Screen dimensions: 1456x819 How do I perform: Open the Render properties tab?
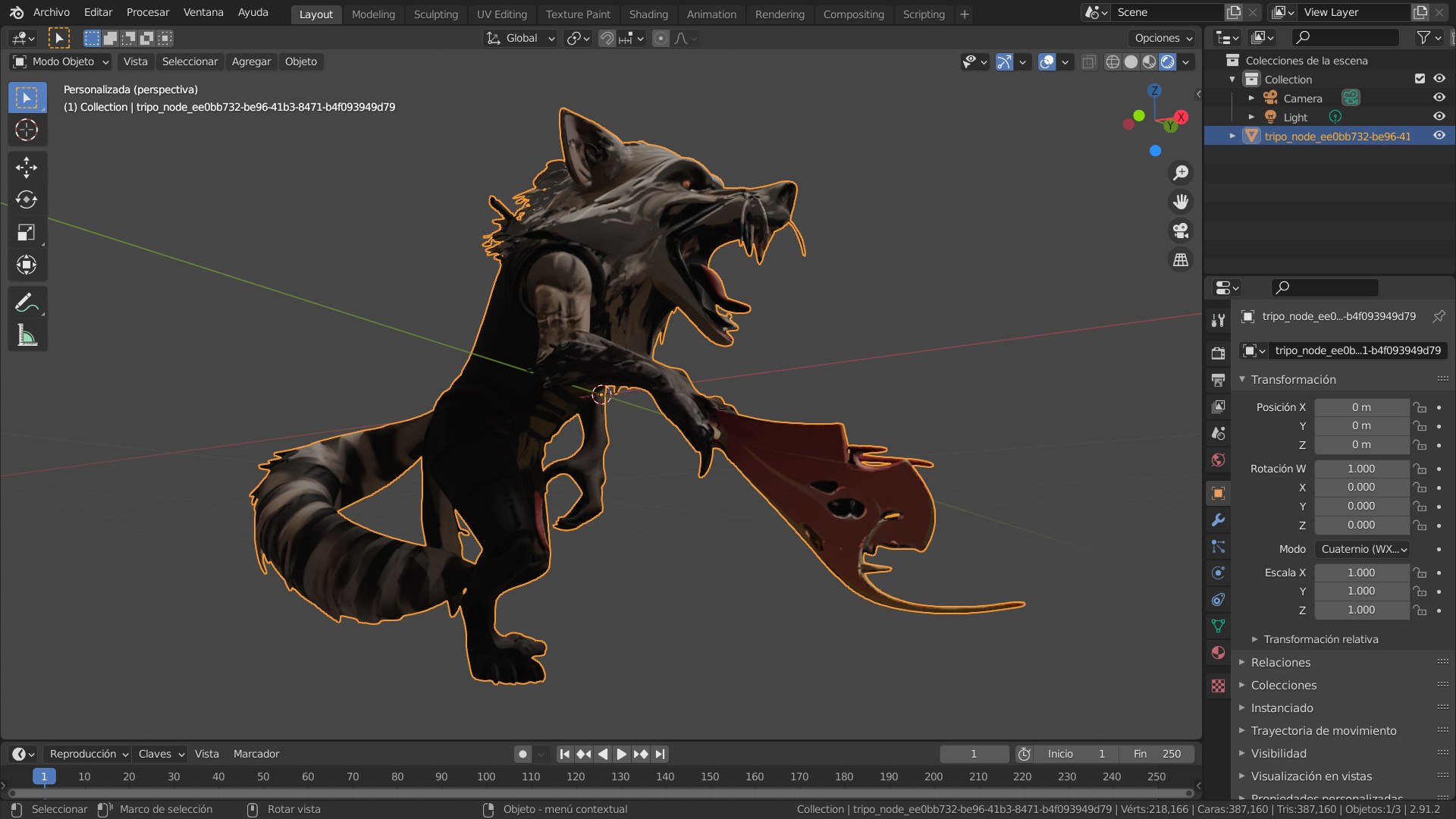(x=1218, y=353)
